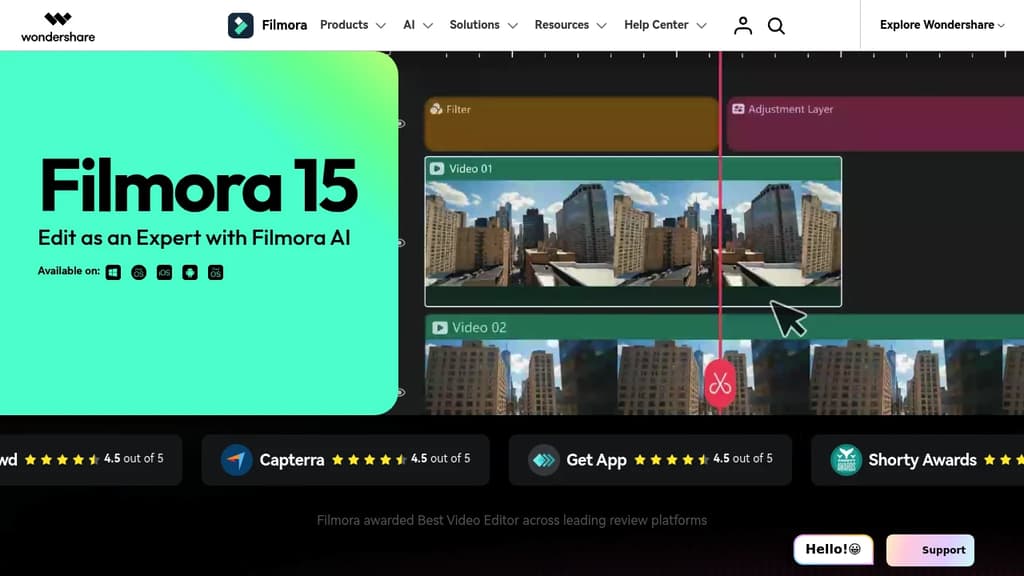Open the Solutions menu
This screenshot has height=576, width=1024.
(x=483, y=25)
